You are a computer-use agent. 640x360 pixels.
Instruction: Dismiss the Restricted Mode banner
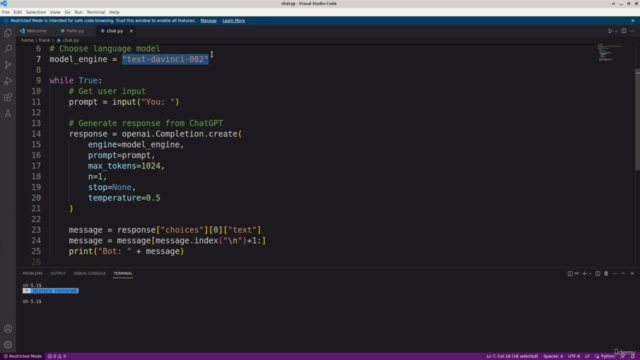click(633, 20)
